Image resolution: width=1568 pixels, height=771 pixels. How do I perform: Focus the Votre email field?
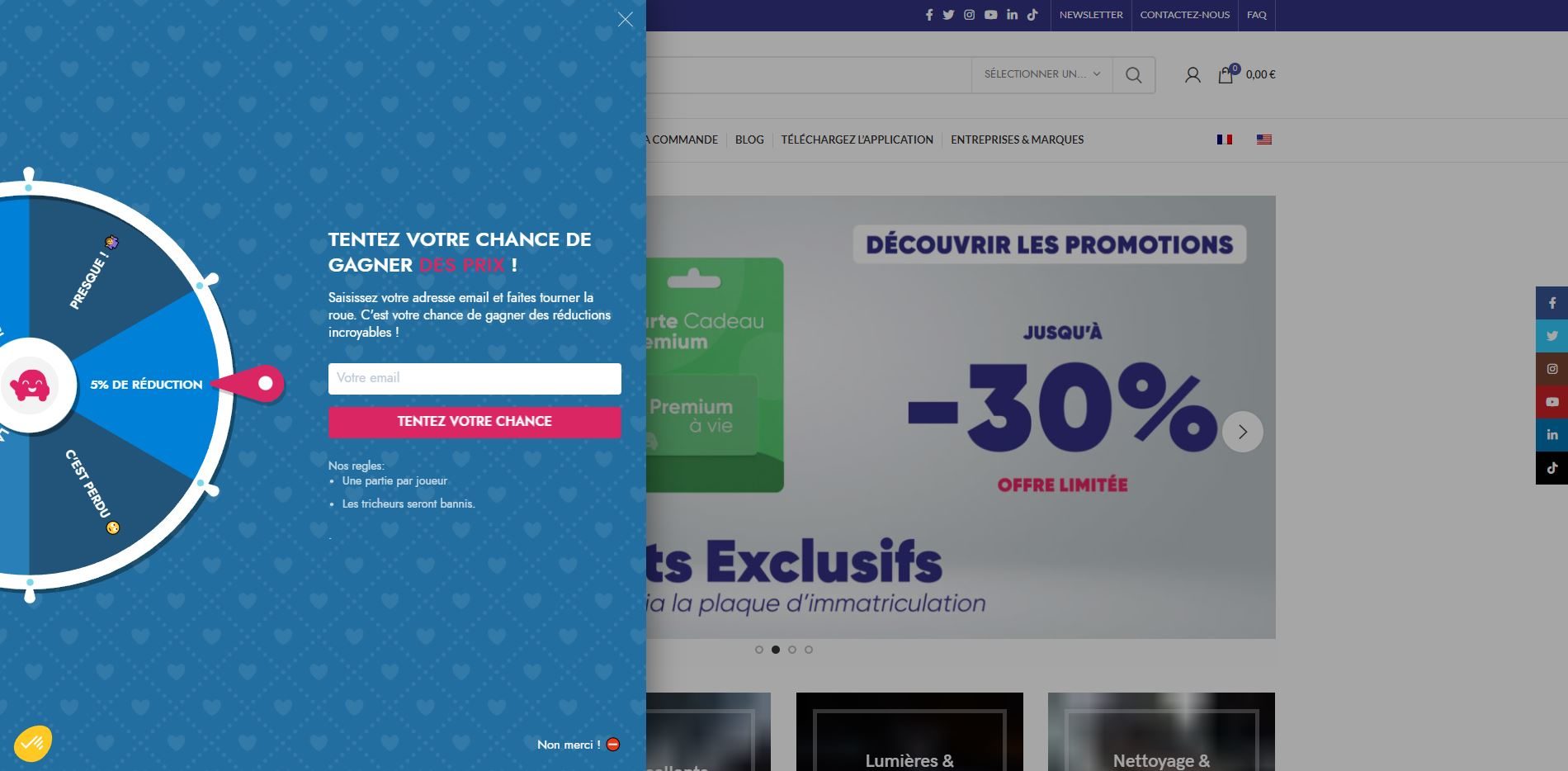pyautogui.click(x=475, y=378)
